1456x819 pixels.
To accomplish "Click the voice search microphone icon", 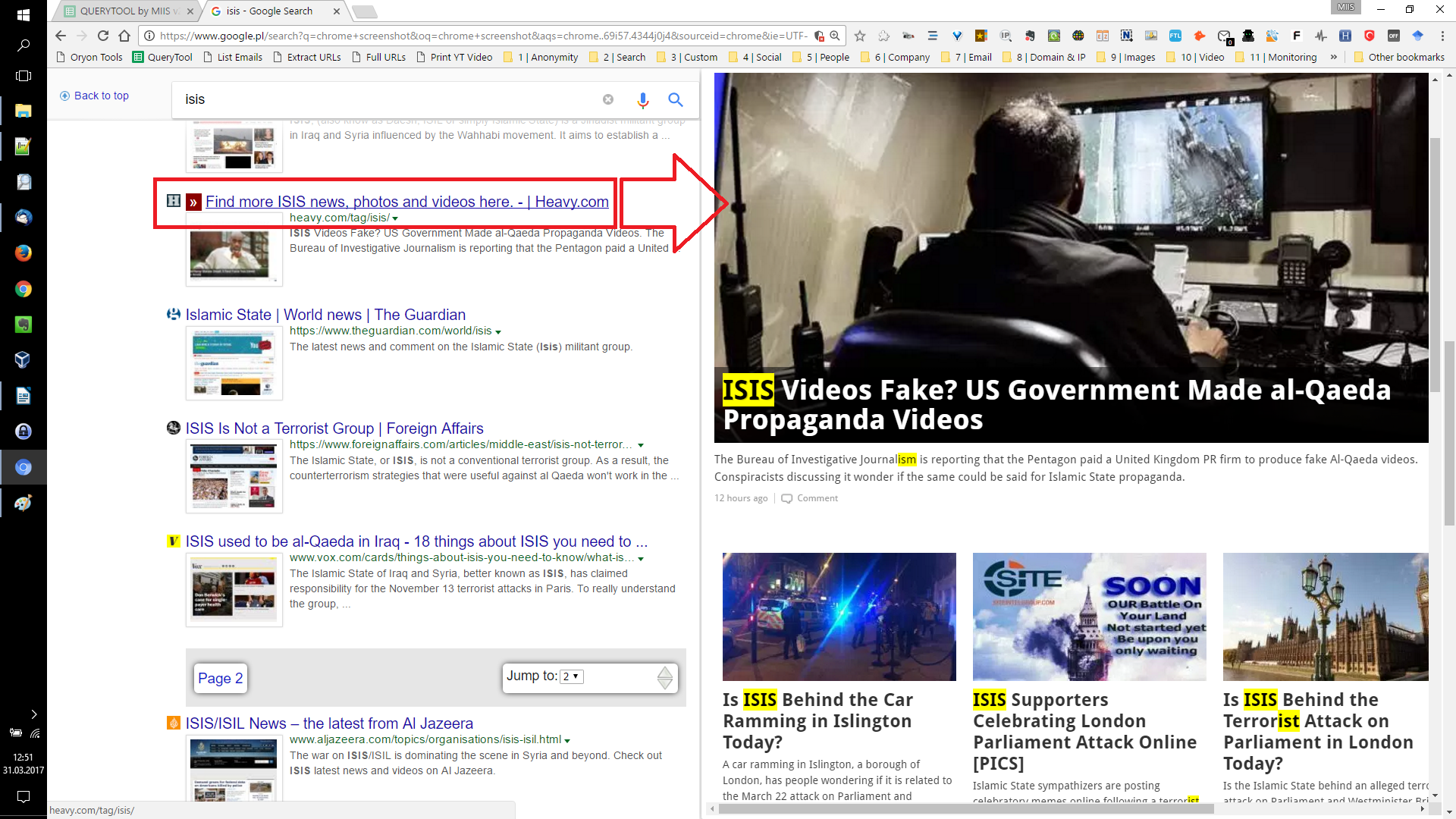I will [x=642, y=99].
